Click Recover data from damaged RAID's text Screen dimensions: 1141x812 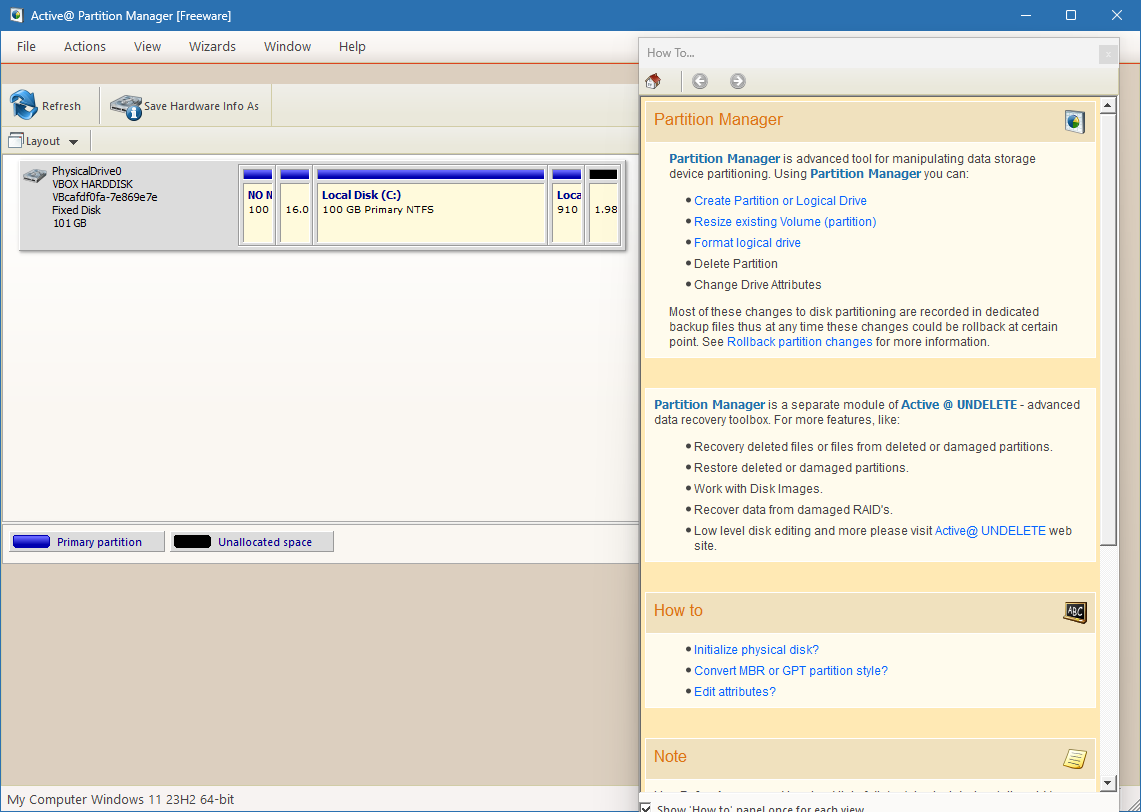pos(793,510)
